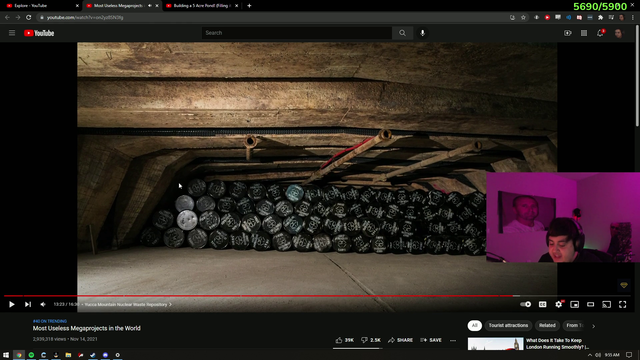Open Steam from the taskbar

click(x=93, y=355)
